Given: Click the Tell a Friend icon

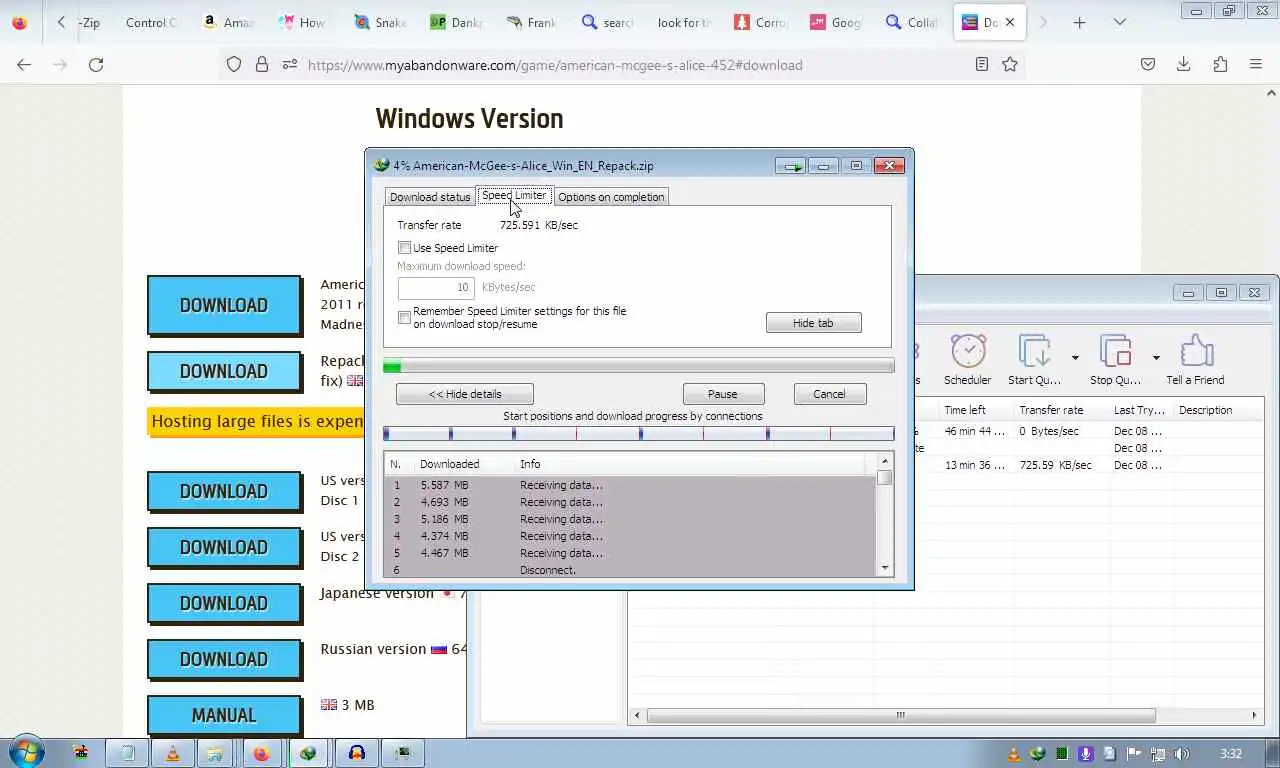Looking at the screenshot, I should (x=1195, y=359).
